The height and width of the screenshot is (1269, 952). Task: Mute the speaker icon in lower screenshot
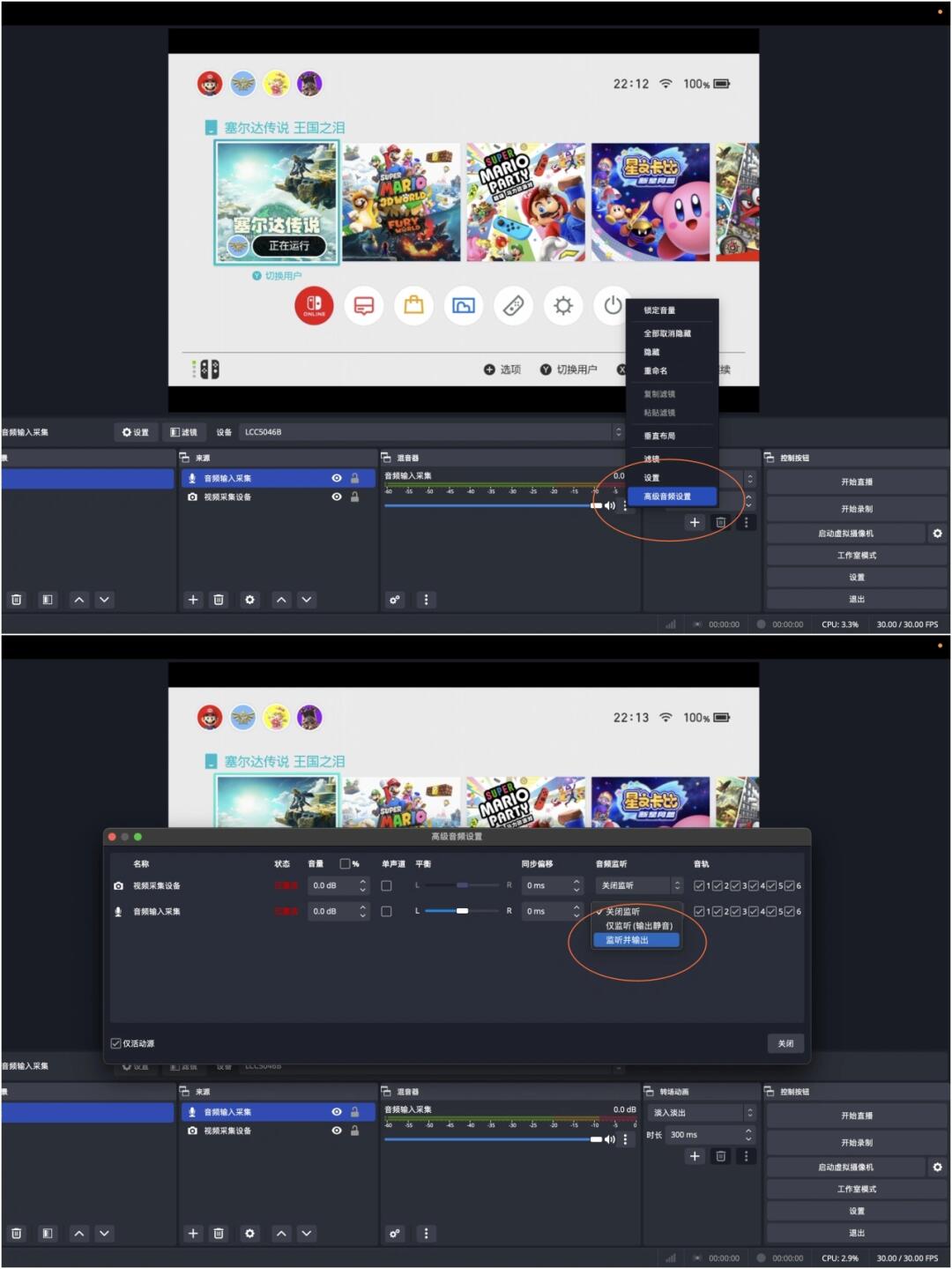click(x=610, y=1139)
